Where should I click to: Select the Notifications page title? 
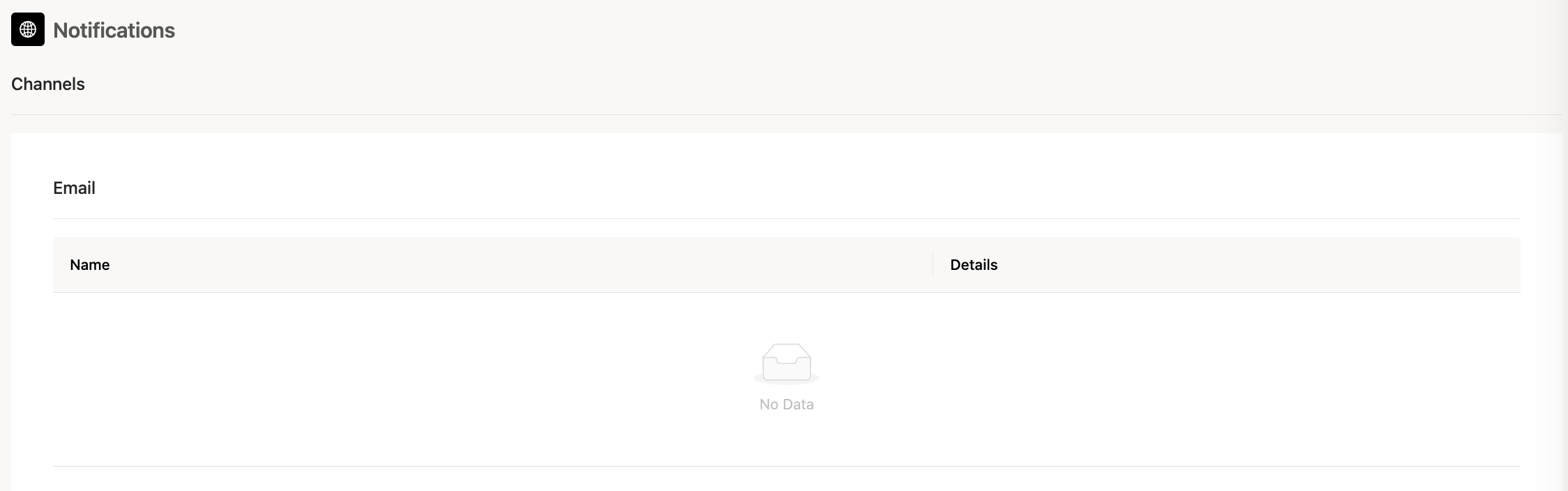(114, 30)
